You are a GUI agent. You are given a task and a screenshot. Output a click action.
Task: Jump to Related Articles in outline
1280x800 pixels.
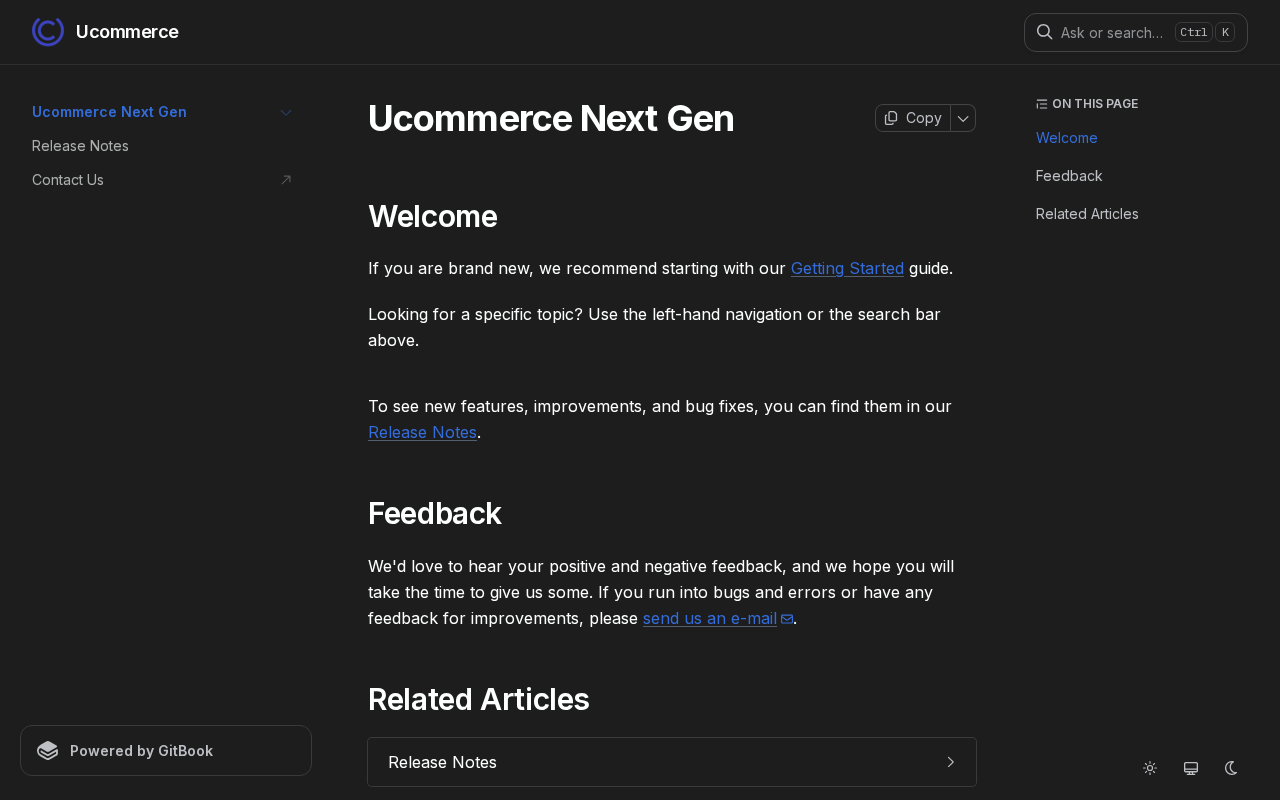click(x=1087, y=214)
